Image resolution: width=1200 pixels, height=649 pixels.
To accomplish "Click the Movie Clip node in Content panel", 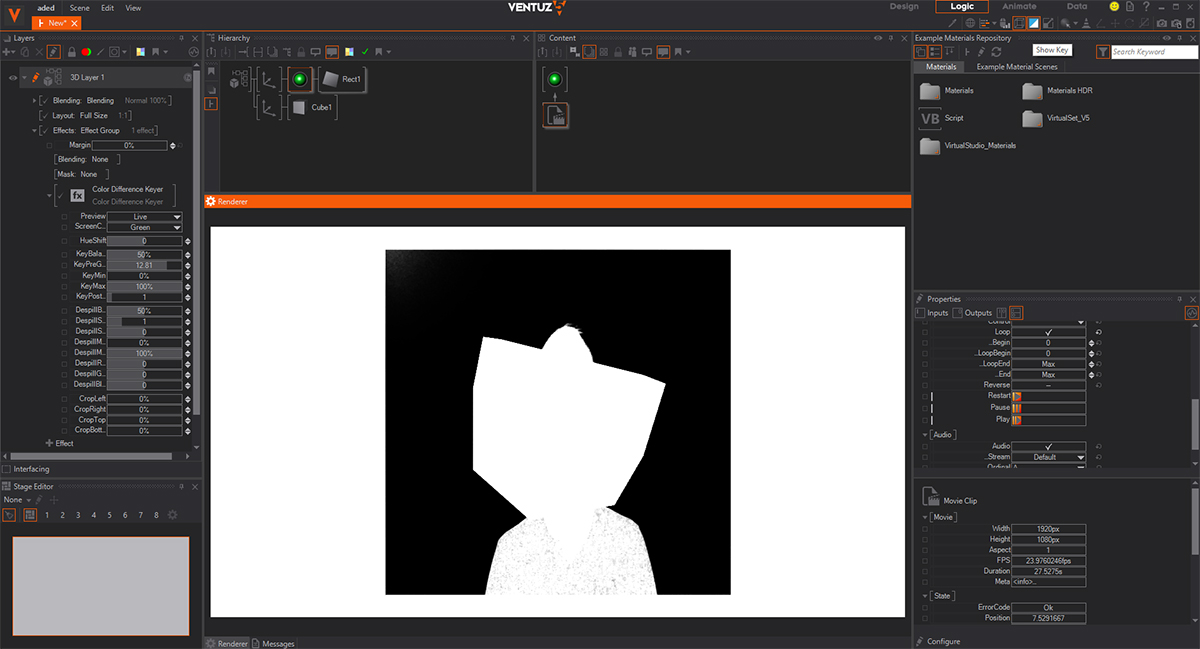I will (x=556, y=115).
